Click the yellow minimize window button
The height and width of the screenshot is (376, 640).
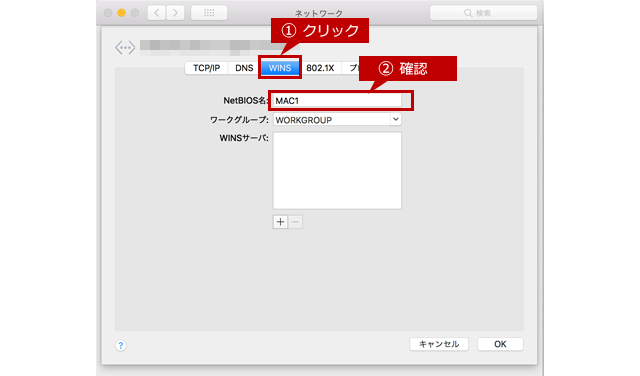[x=121, y=13]
